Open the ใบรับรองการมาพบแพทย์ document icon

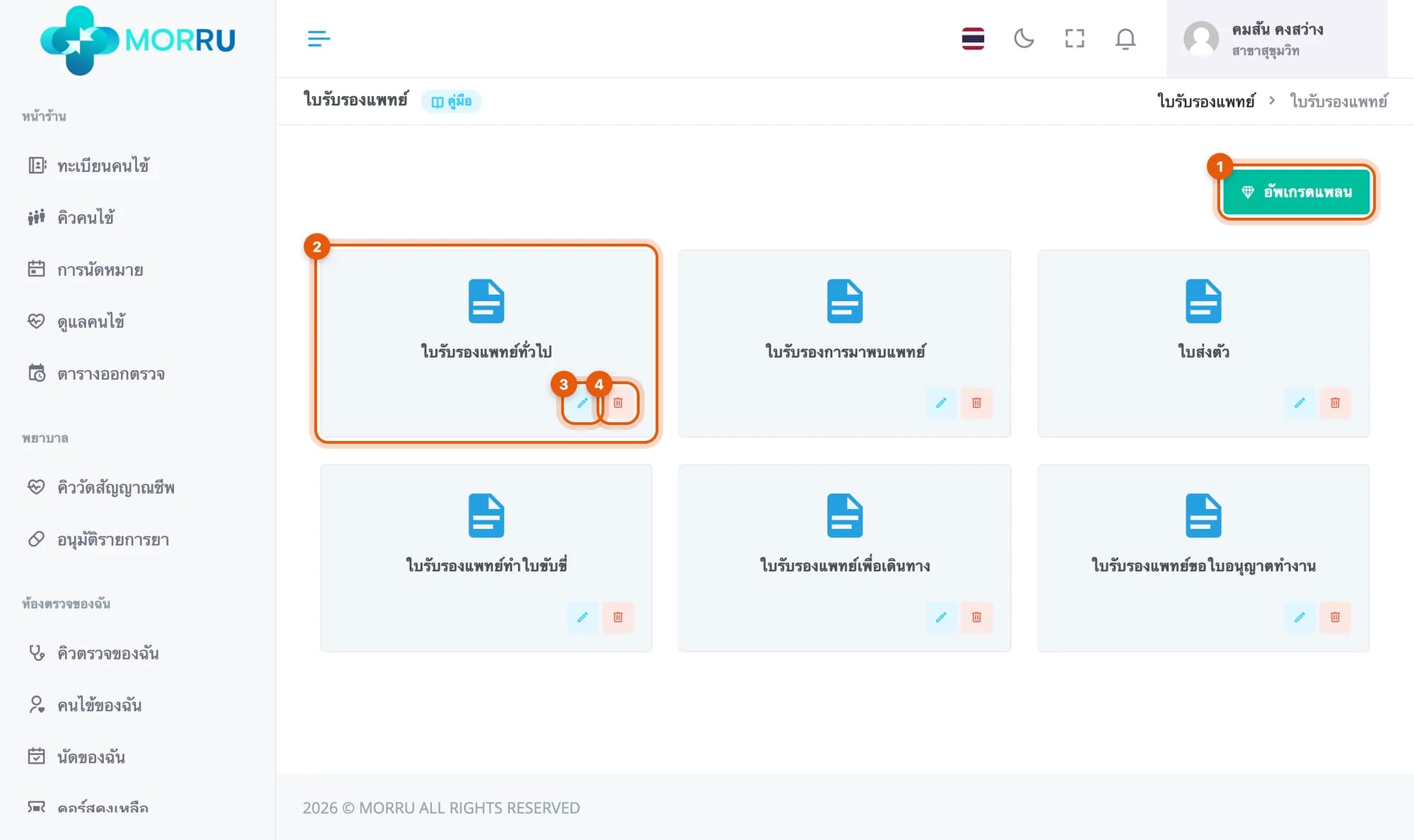click(845, 301)
